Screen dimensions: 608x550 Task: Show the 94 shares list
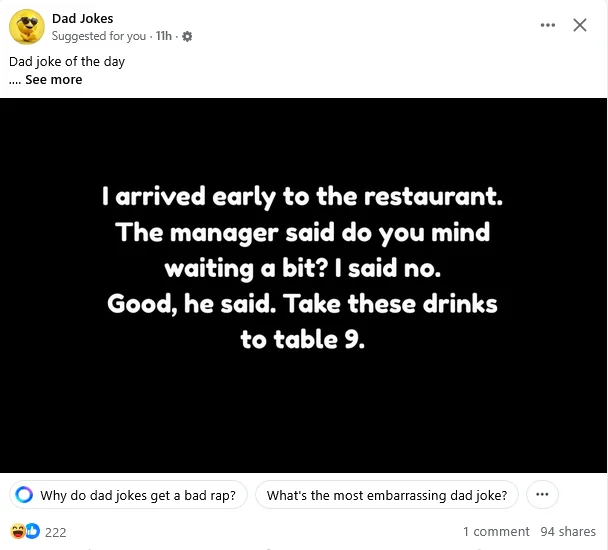click(568, 532)
